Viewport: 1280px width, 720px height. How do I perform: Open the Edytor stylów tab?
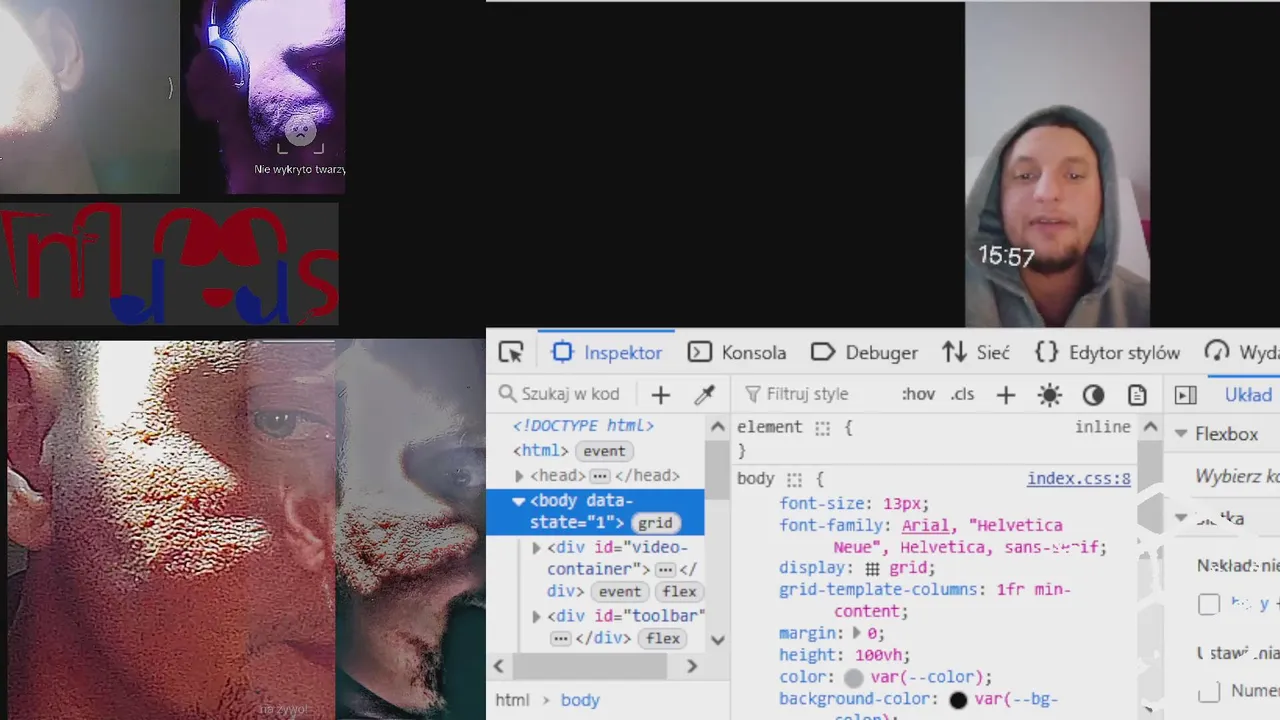pyautogui.click(x=1107, y=352)
